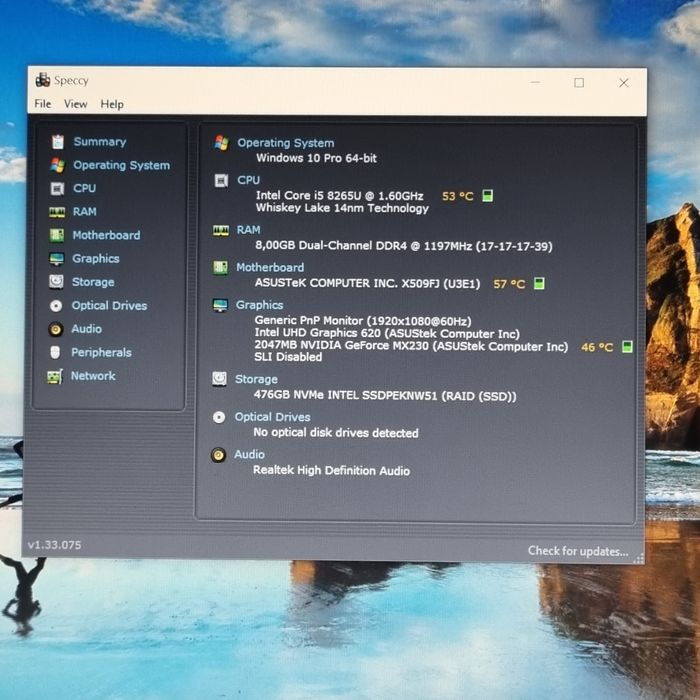Click Speccy app icon in title bar
The width and height of the screenshot is (700, 700).
[x=43, y=80]
